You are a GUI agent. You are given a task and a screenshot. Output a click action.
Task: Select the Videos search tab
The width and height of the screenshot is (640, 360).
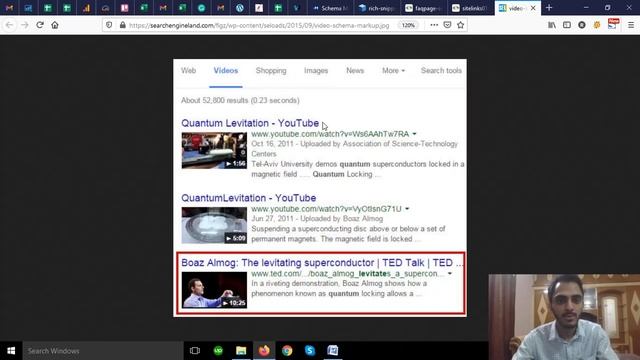pos(226,71)
